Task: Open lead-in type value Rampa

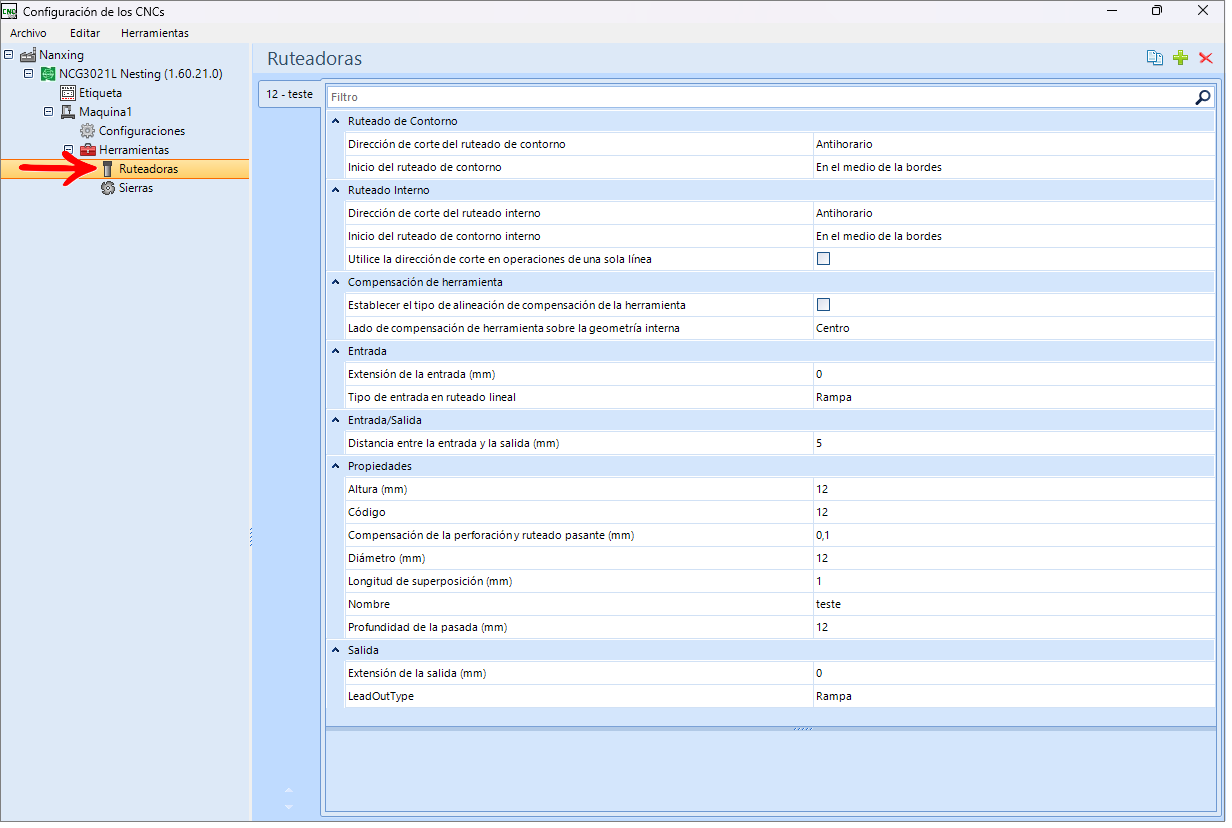Action: 1012,397
